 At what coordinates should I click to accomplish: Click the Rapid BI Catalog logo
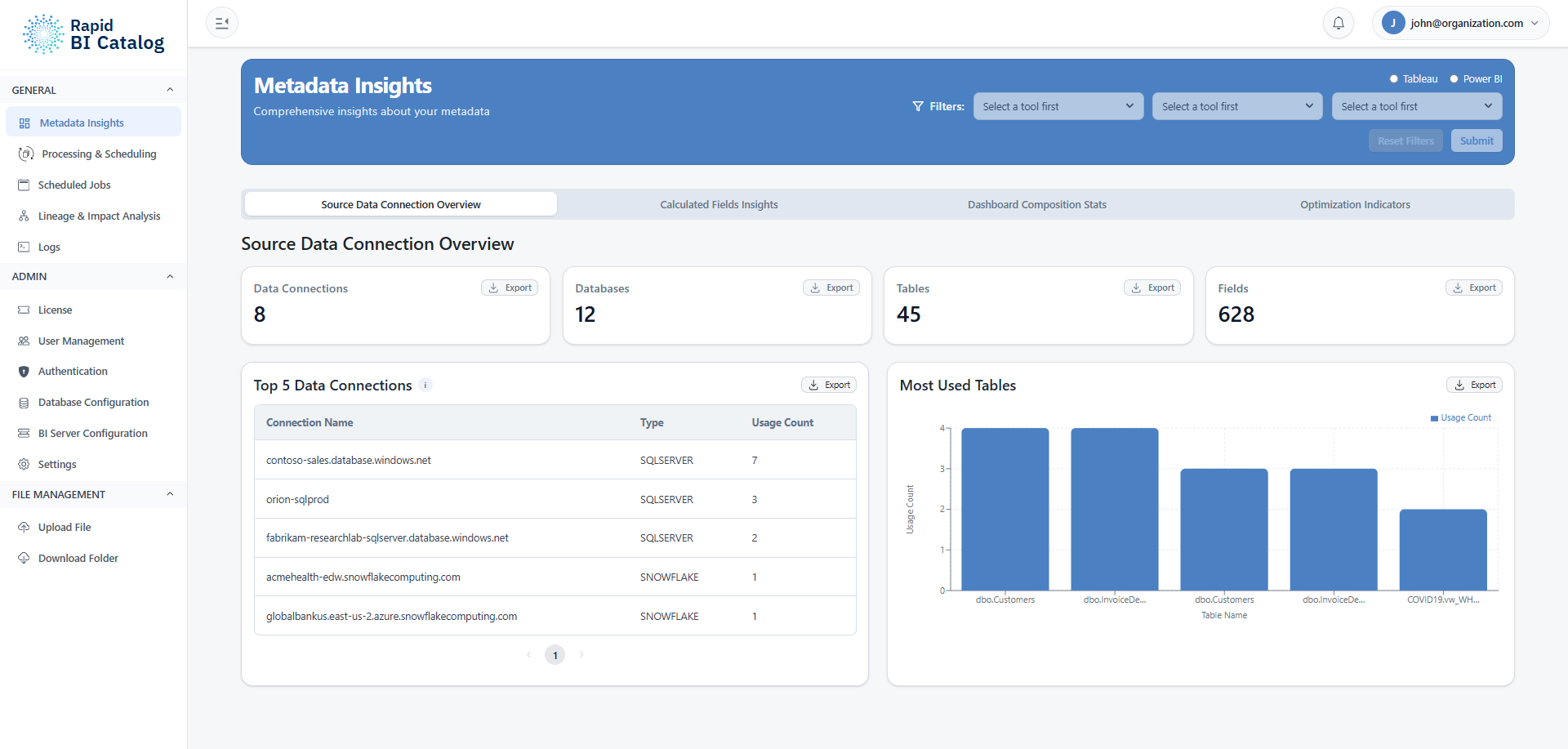point(94,34)
